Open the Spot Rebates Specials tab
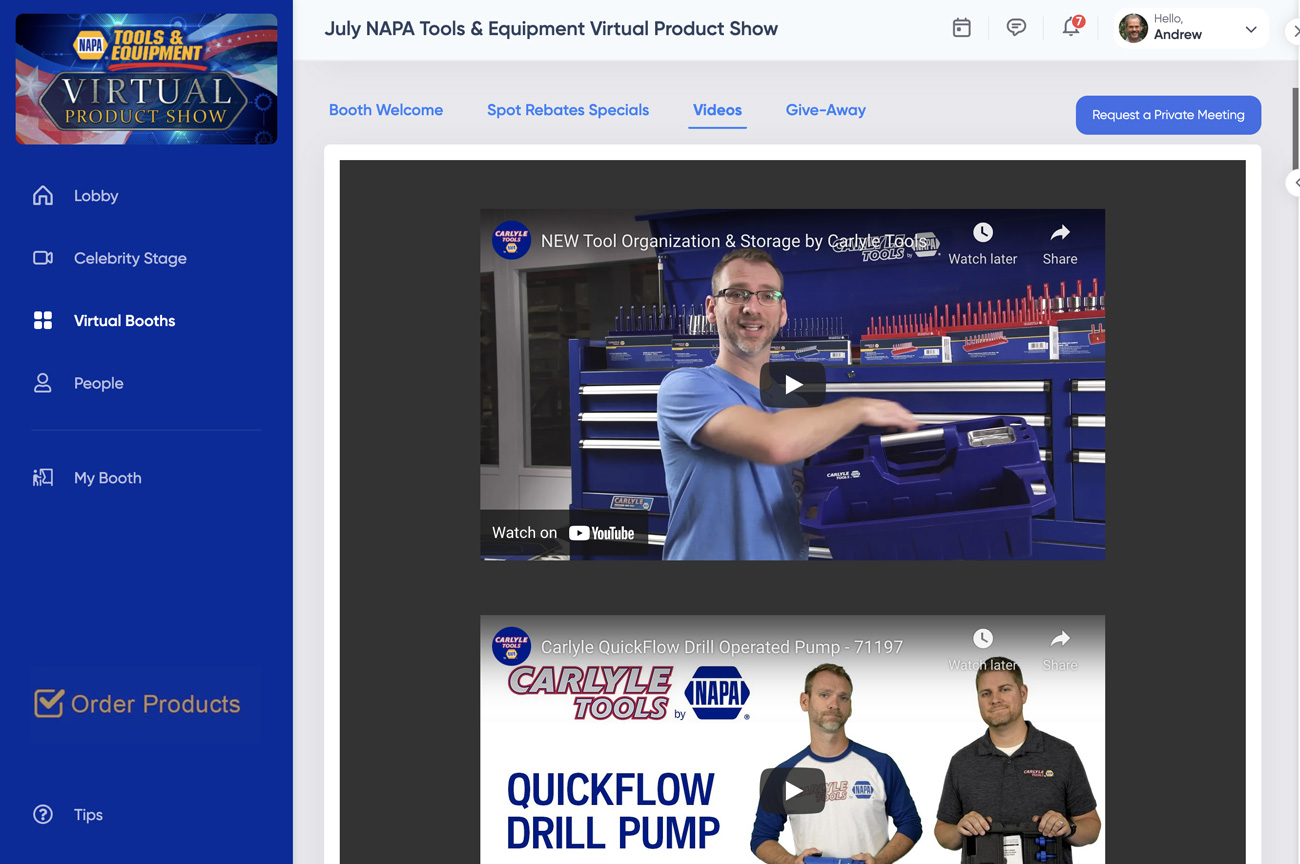Screen dimensions: 1300x864 [x=568, y=110]
